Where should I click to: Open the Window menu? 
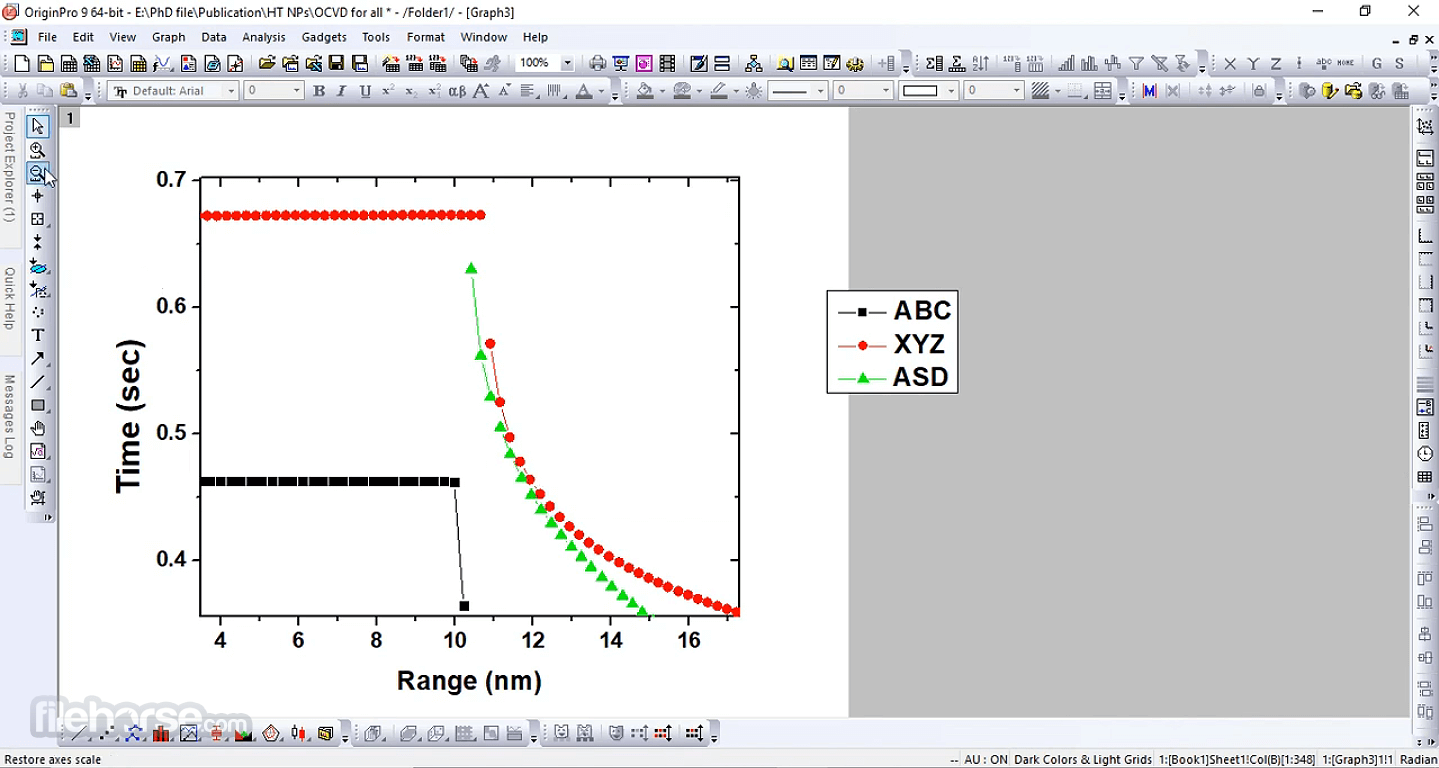point(484,37)
